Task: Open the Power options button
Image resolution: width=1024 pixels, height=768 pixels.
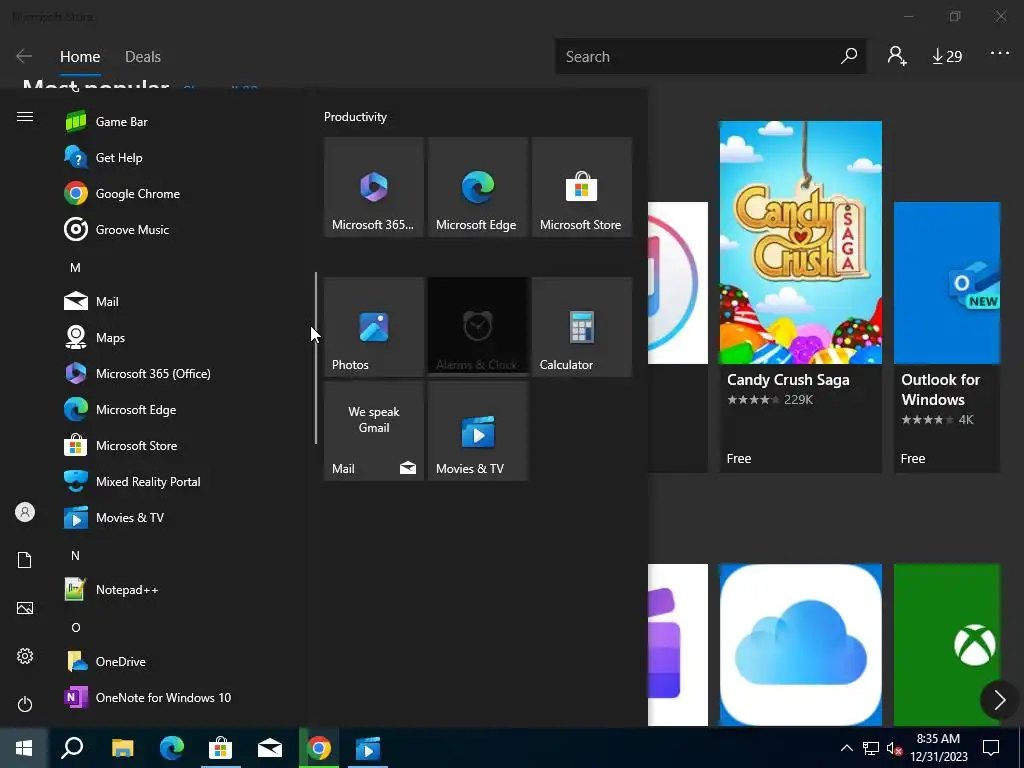Action: pyautogui.click(x=25, y=704)
